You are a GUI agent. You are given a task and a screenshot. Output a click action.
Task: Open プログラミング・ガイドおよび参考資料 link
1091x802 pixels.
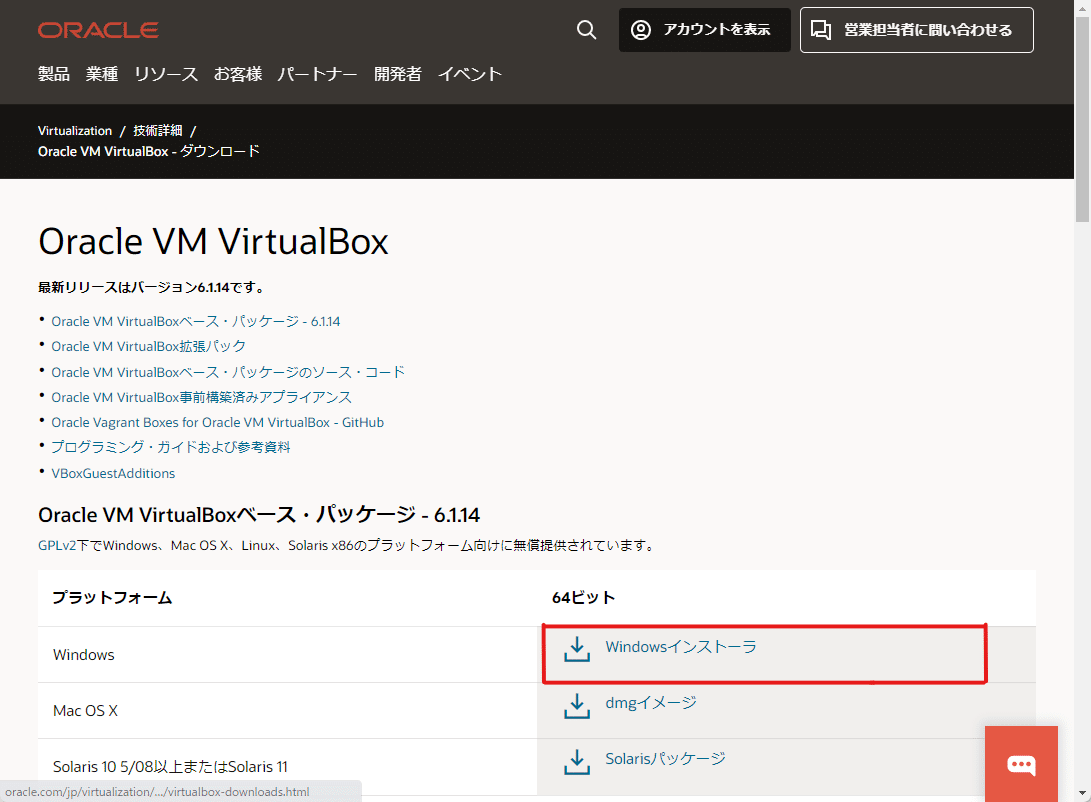pos(170,447)
